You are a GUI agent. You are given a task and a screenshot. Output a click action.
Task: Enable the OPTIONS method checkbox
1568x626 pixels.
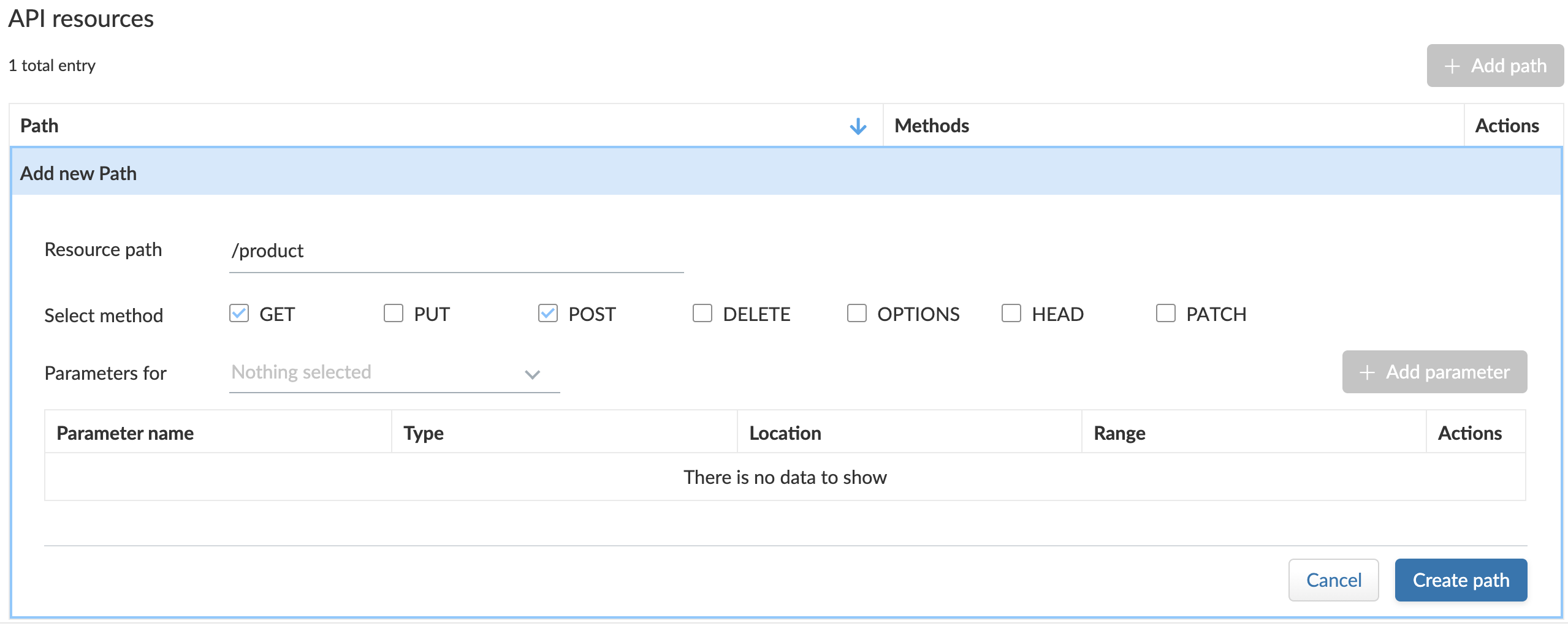[857, 313]
